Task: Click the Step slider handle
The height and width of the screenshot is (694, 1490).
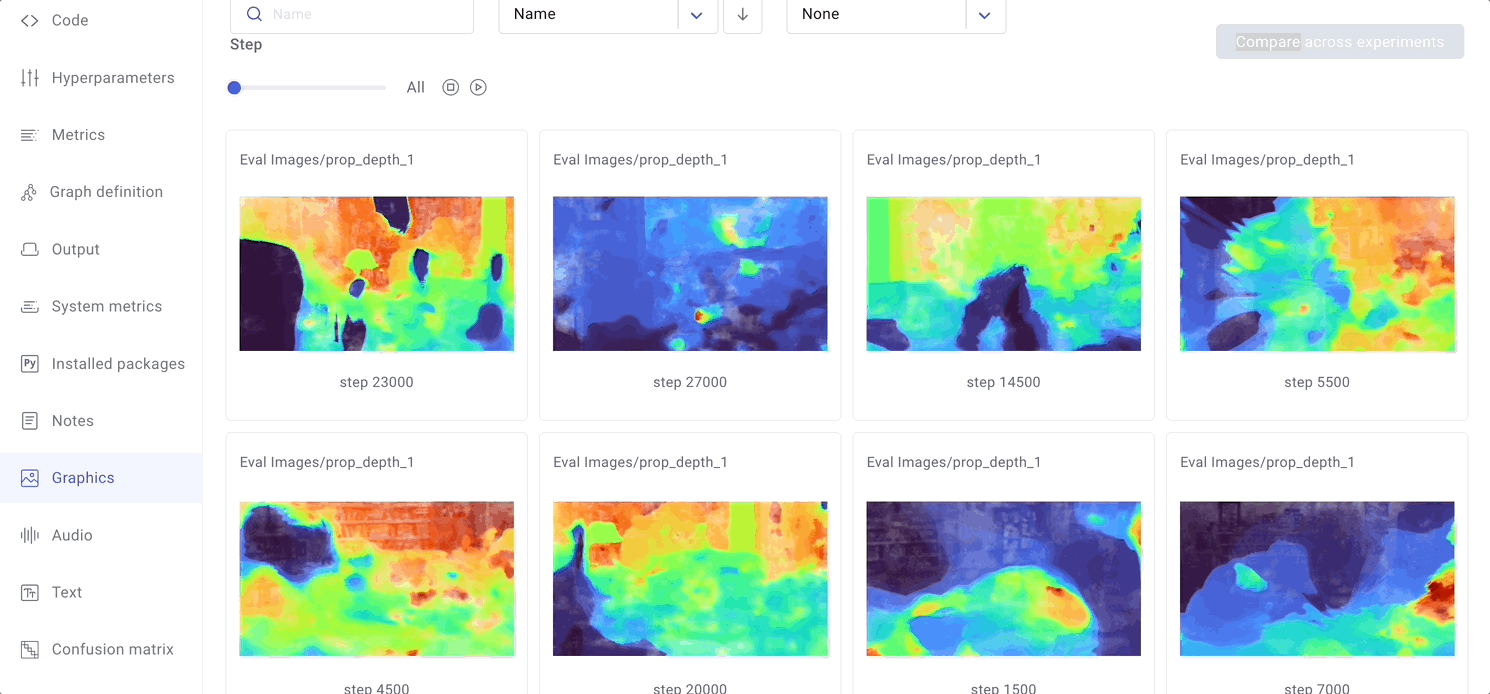Action: [x=234, y=88]
